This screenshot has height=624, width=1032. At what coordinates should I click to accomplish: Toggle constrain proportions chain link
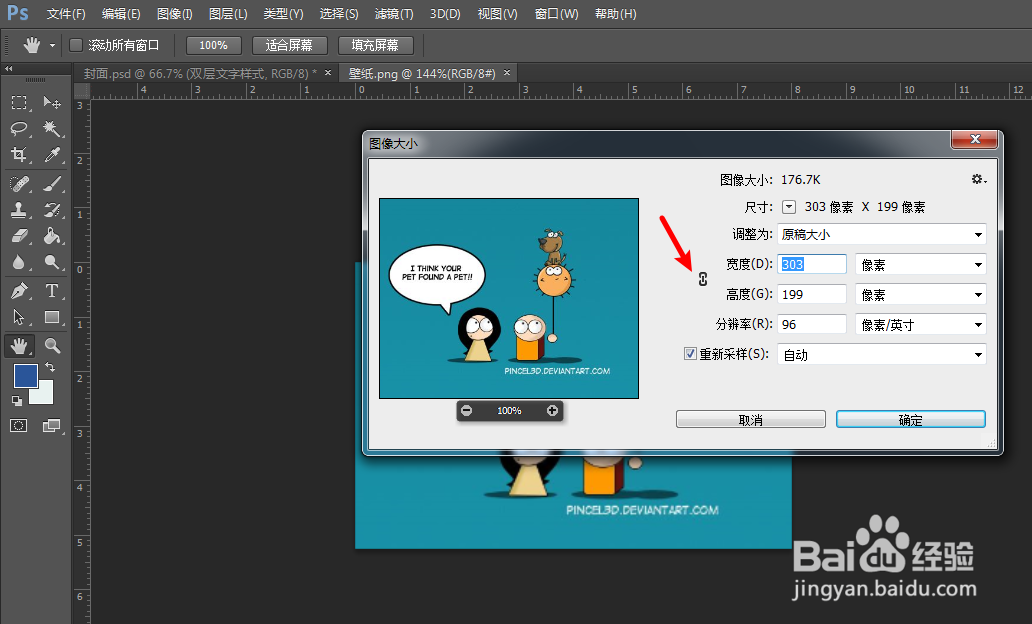pos(703,279)
